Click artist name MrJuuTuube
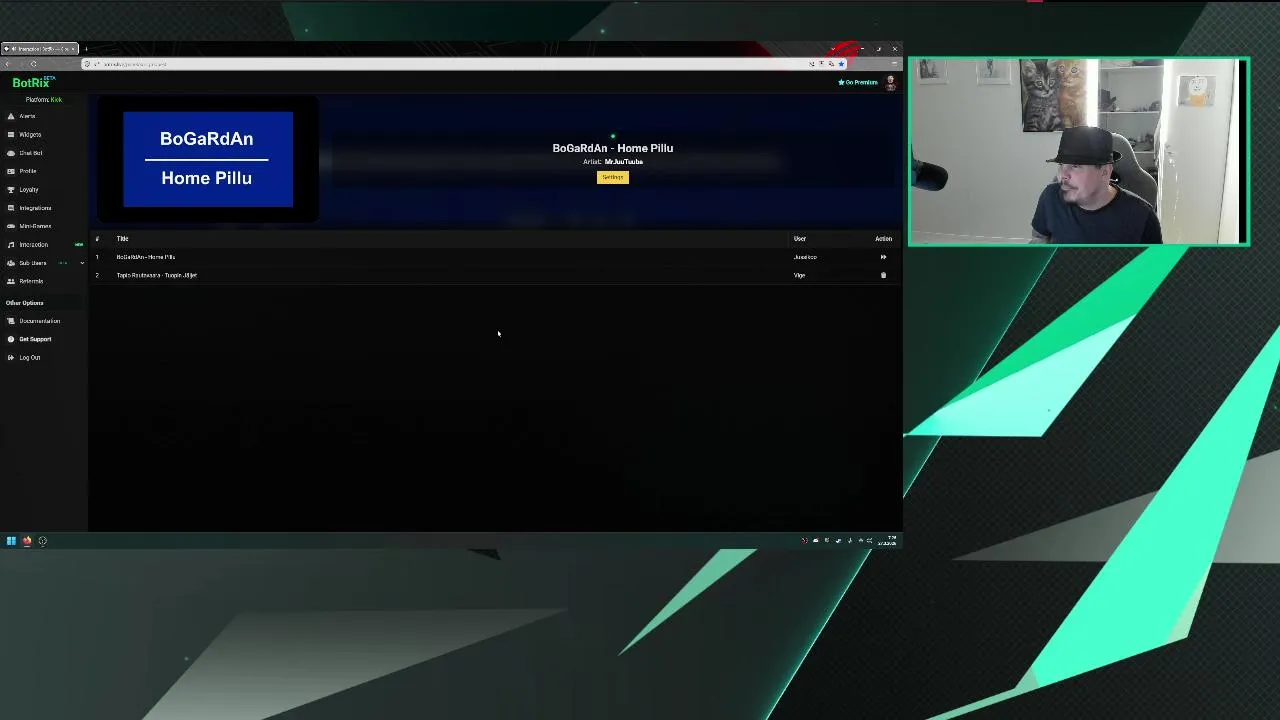The image size is (1280, 720). pyautogui.click(x=624, y=162)
